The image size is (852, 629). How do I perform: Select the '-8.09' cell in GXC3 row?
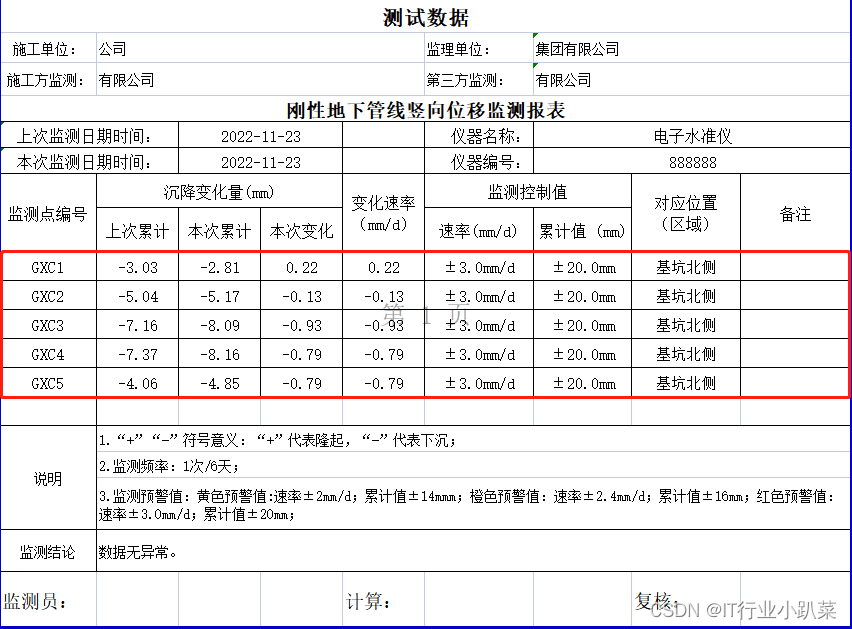click(x=219, y=325)
